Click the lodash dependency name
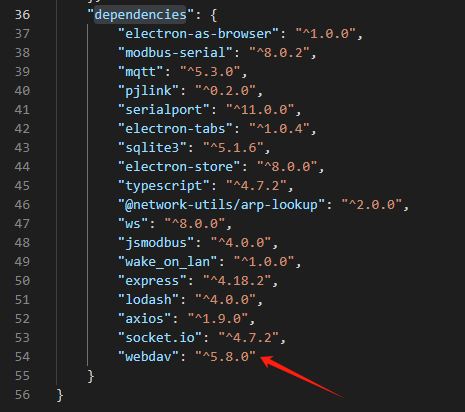Viewport: 465px width, 412px height. (x=148, y=300)
